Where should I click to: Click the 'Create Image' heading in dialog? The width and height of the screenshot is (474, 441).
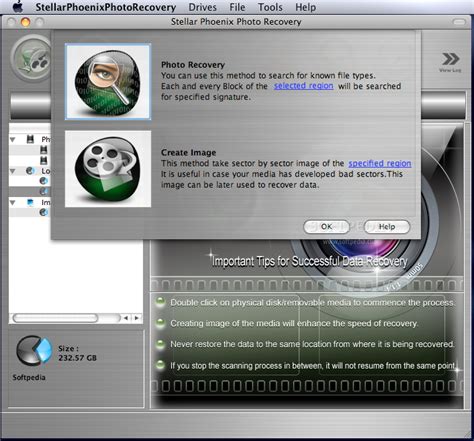(188, 153)
